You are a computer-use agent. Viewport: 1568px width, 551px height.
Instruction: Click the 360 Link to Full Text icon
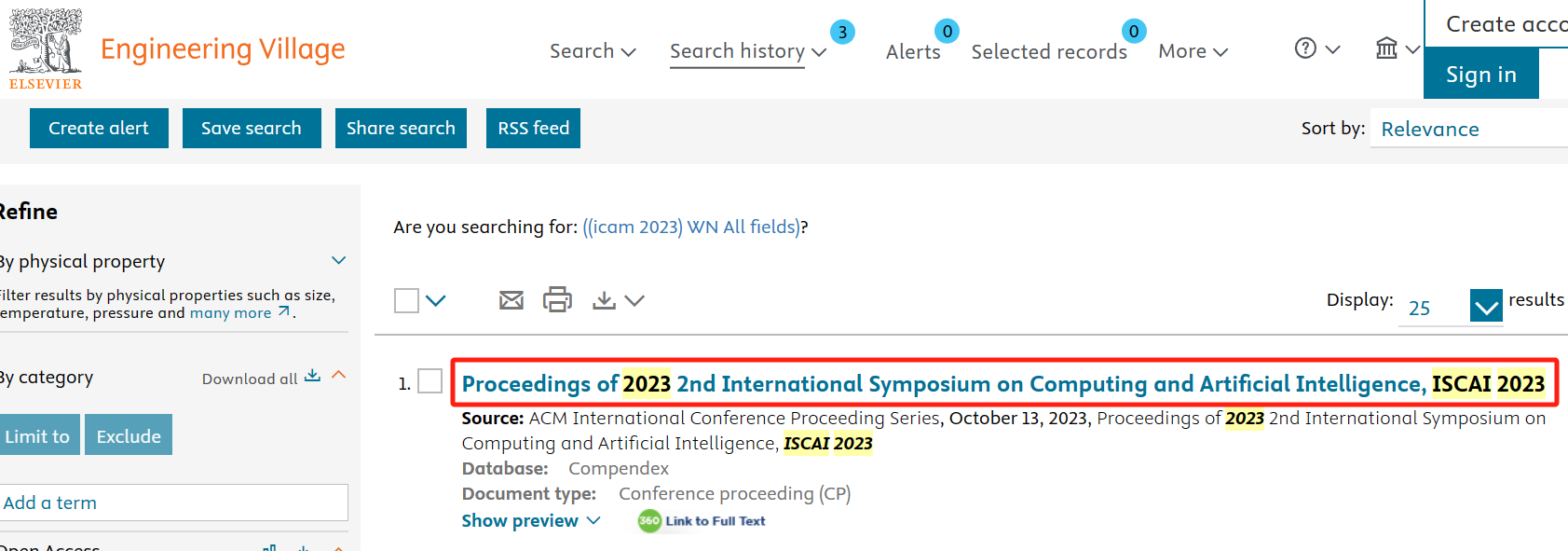click(649, 521)
